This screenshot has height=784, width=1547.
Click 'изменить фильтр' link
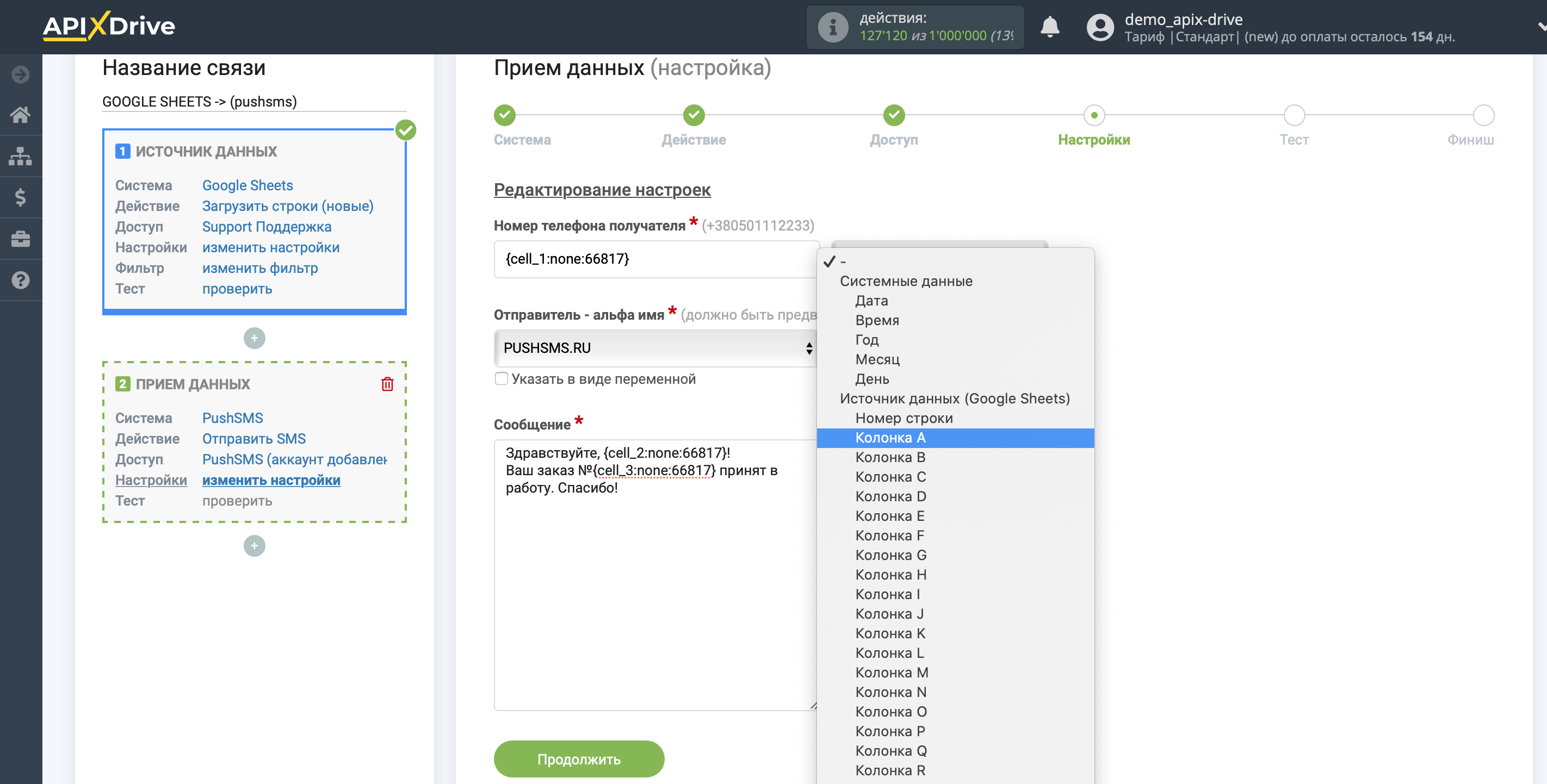260,269
